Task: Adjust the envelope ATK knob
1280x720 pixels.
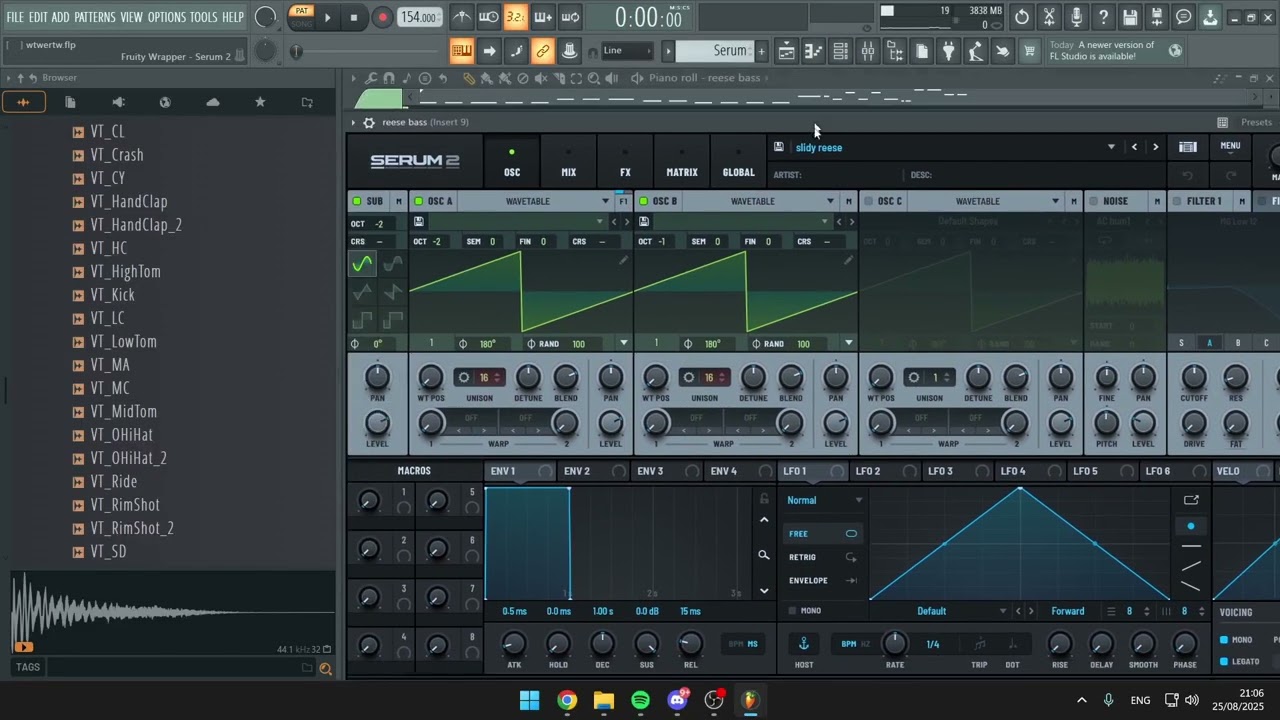Action: [x=514, y=644]
